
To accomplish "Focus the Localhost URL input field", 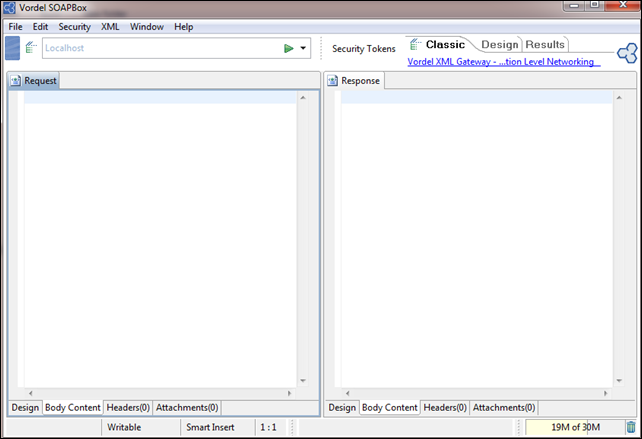I will point(162,48).
